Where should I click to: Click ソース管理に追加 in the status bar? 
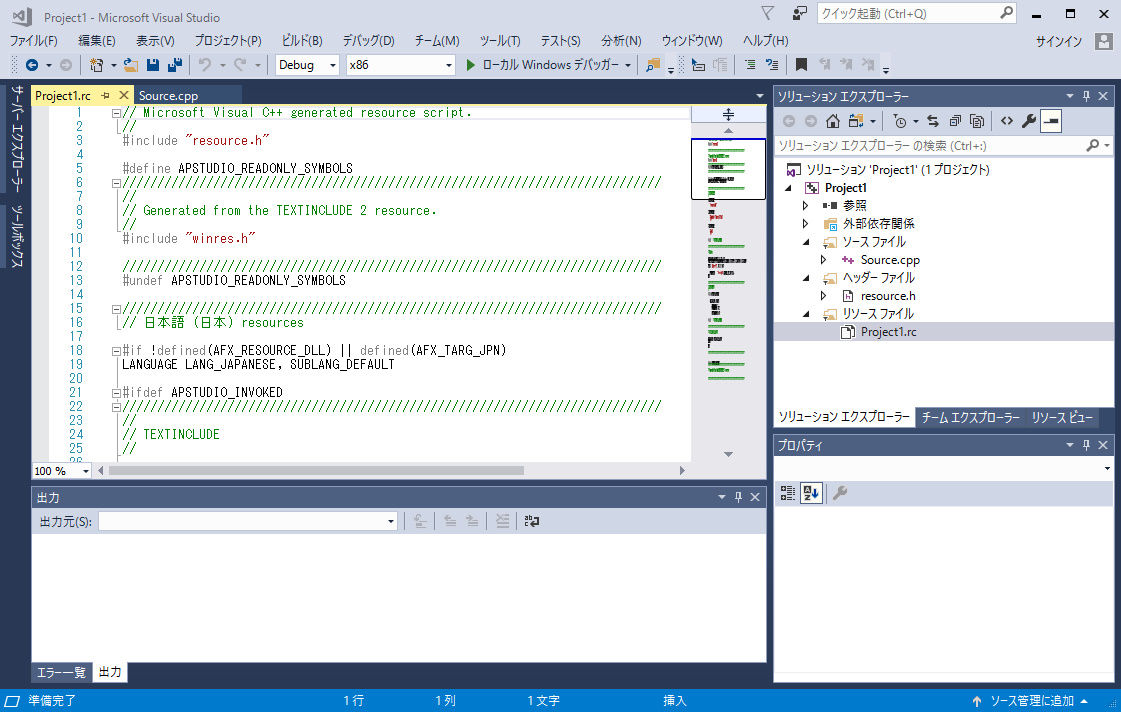coord(1031,701)
